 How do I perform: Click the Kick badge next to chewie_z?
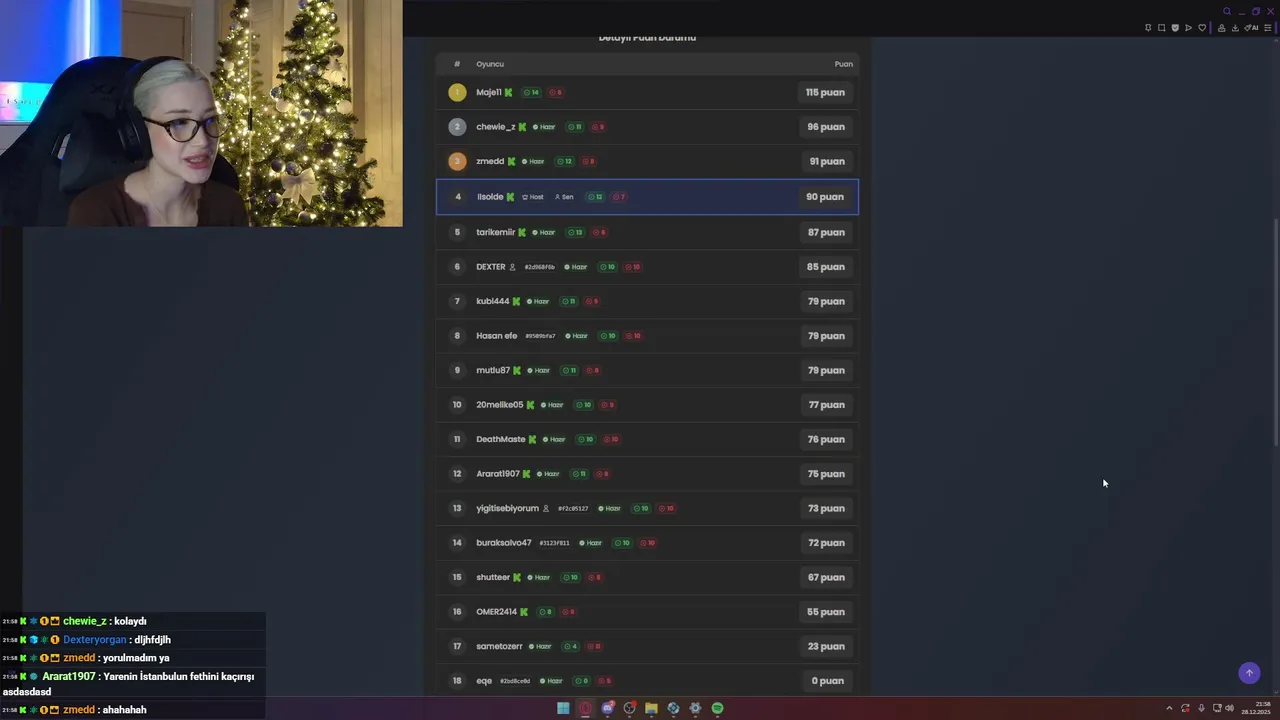pos(522,127)
